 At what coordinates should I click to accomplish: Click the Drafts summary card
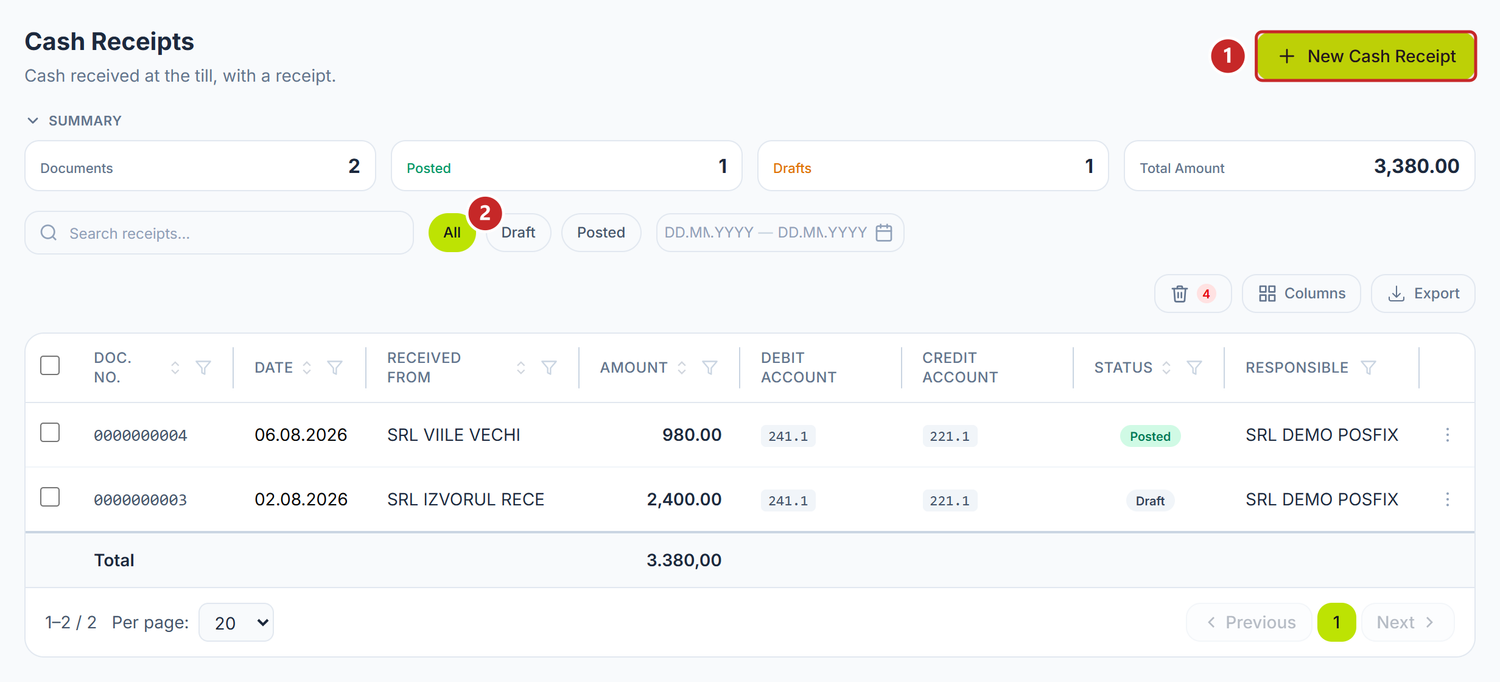click(933, 166)
